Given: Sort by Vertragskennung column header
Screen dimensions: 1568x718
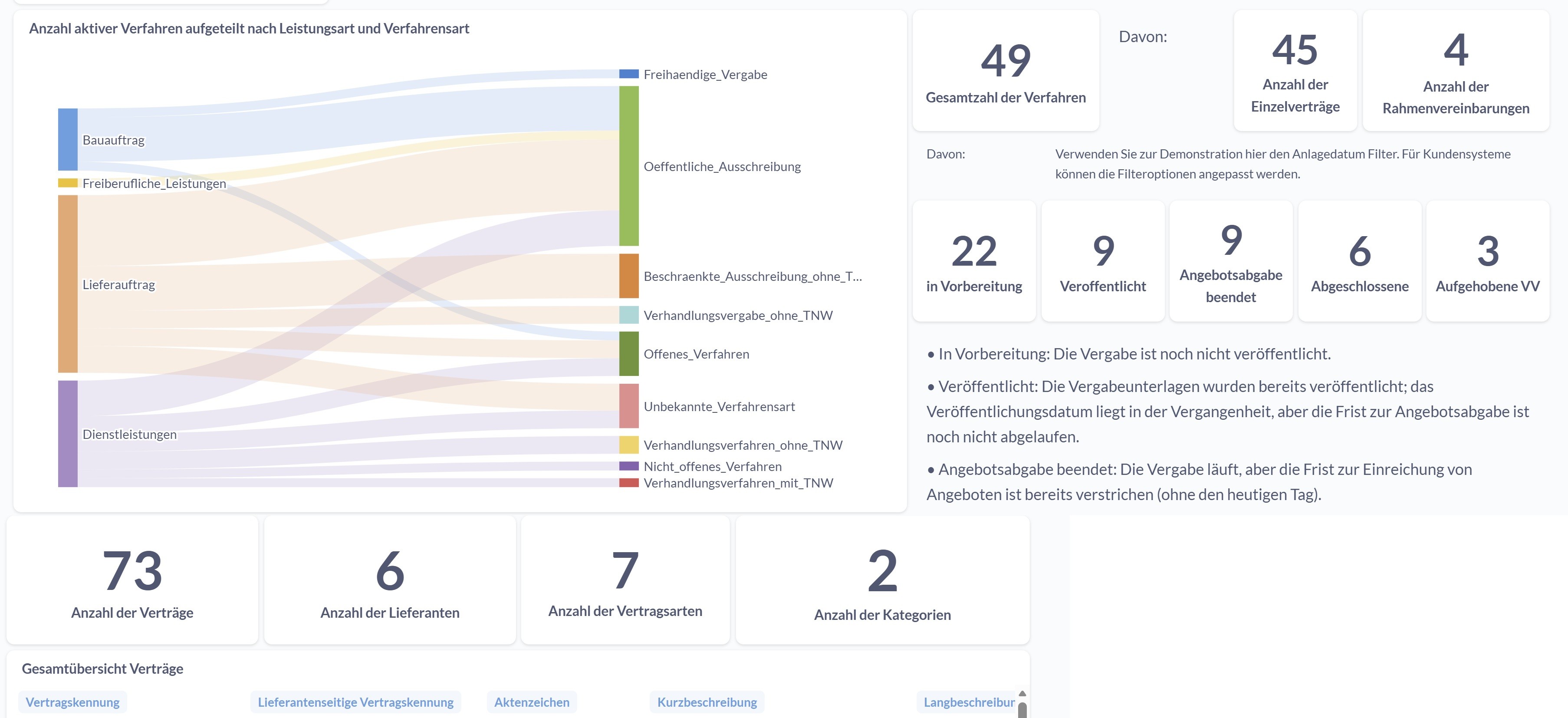Looking at the screenshot, I should (x=72, y=702).
